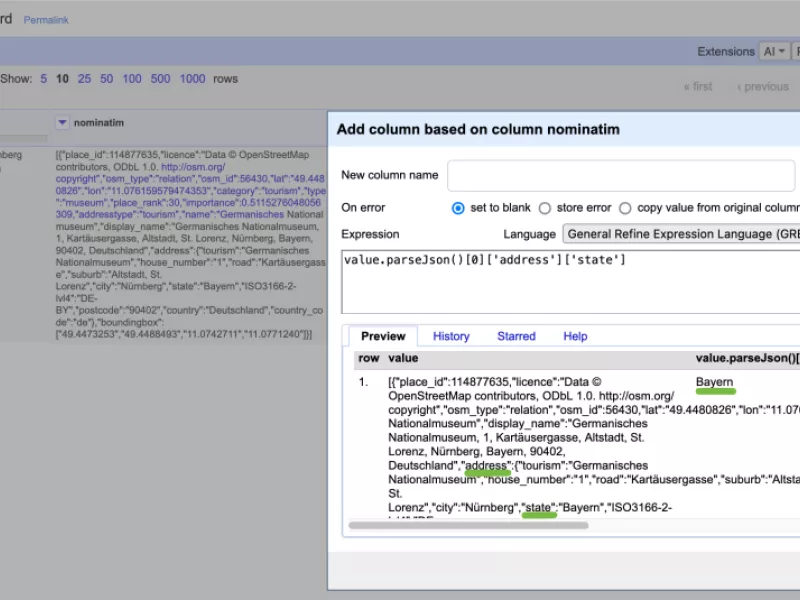Screen dimensions: 800x600
Task: Go to the previous page
Action: click(764, 87)
